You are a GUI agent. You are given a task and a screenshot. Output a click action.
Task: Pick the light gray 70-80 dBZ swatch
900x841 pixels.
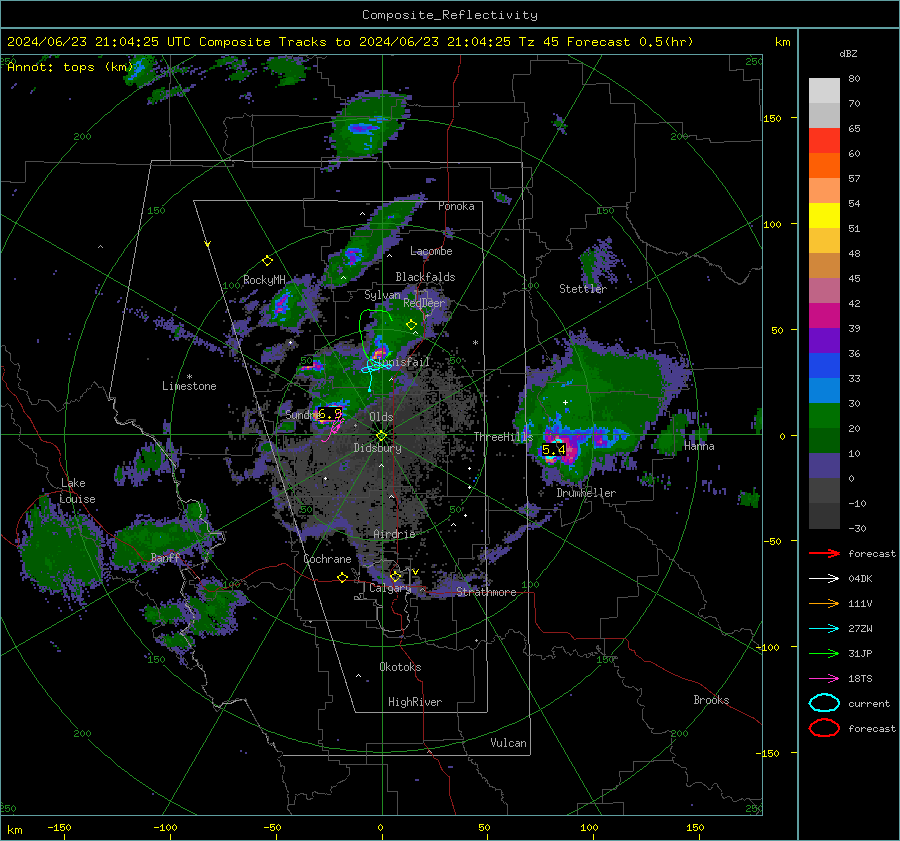(x=824, y=91)
